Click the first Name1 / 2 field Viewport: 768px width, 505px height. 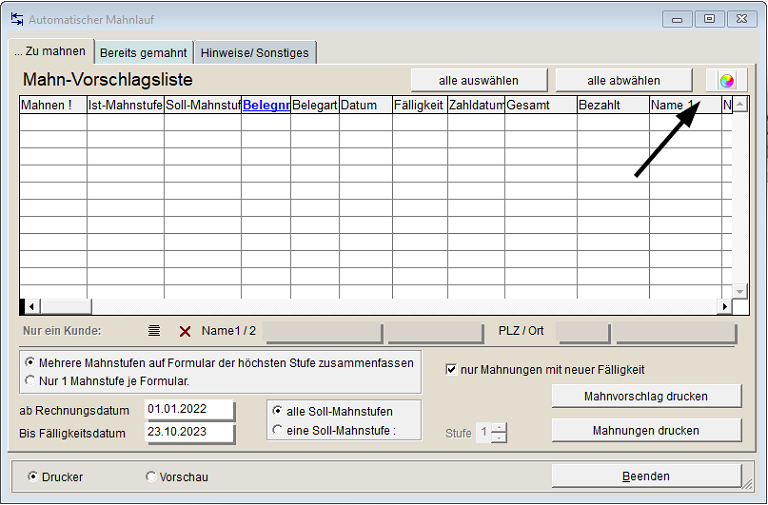(323, 333)
